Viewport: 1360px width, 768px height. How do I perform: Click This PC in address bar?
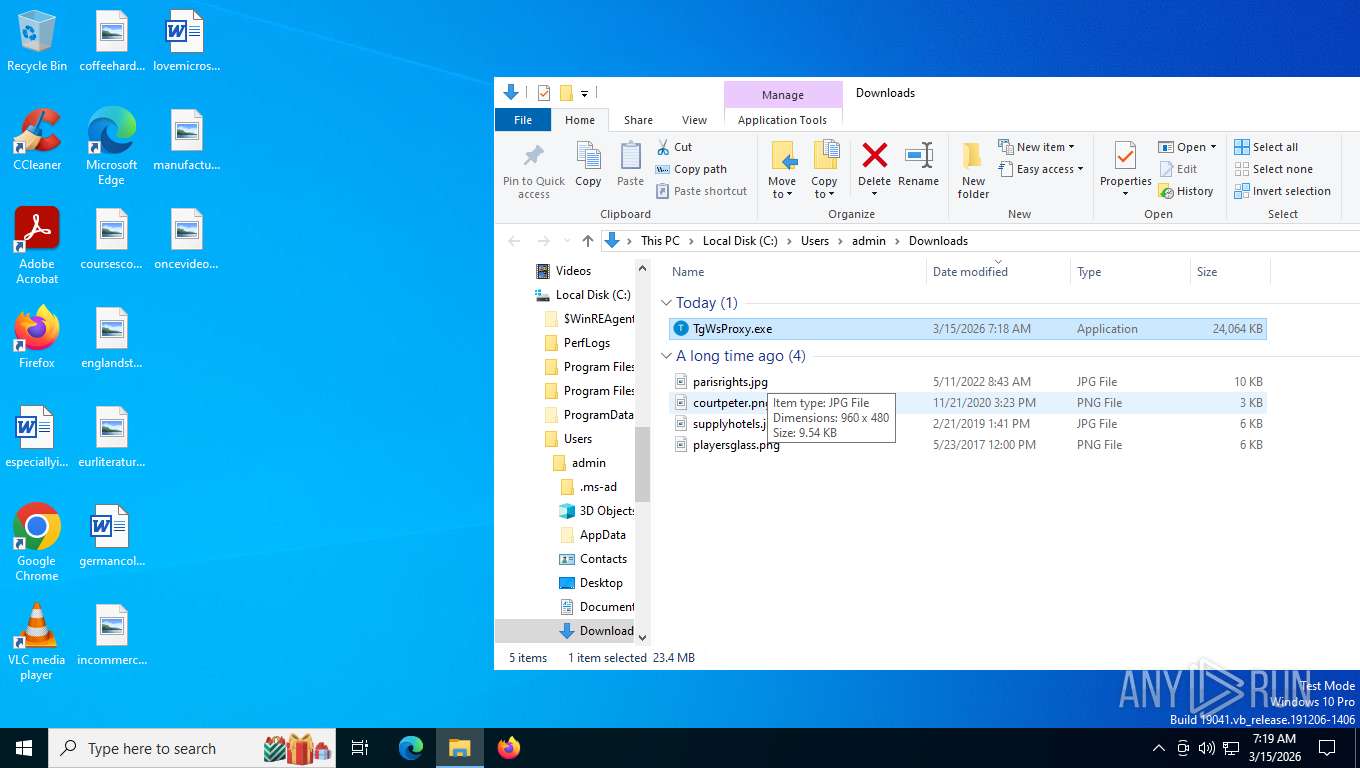pos(660,241)
